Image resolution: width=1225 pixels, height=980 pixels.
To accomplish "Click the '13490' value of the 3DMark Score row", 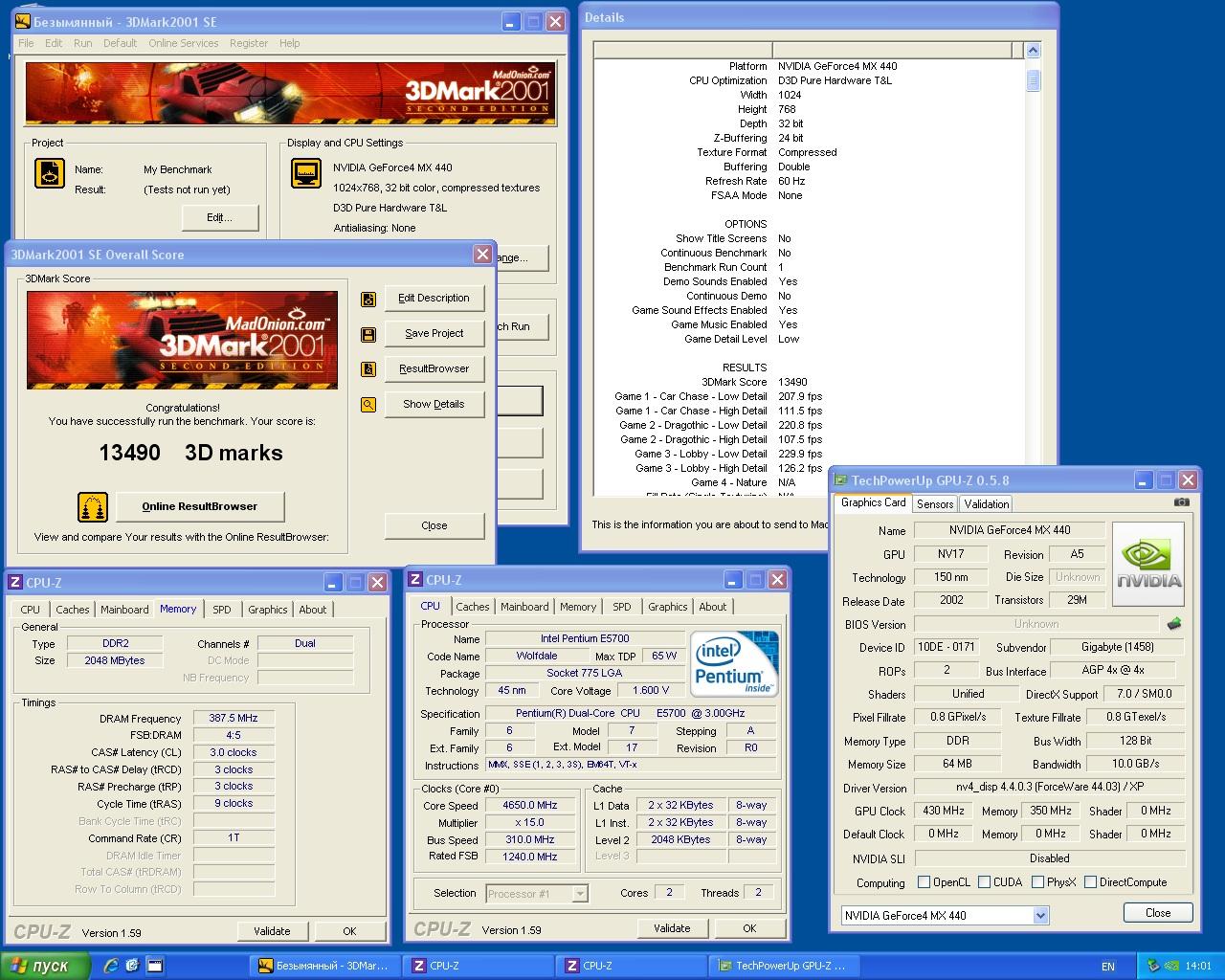I will click(x=792, y=382).
